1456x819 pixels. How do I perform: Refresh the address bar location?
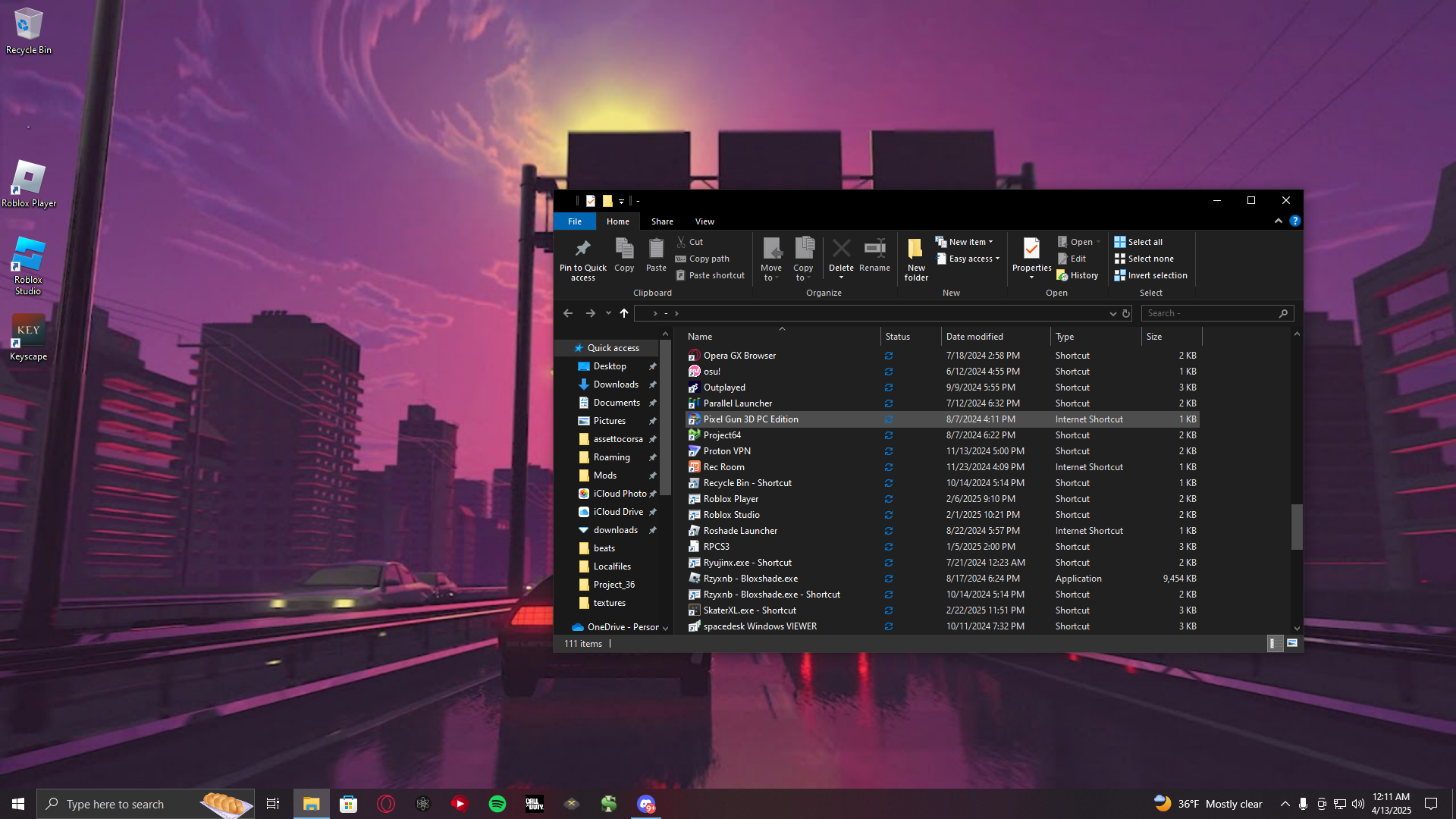click(x=1126, y=313)
